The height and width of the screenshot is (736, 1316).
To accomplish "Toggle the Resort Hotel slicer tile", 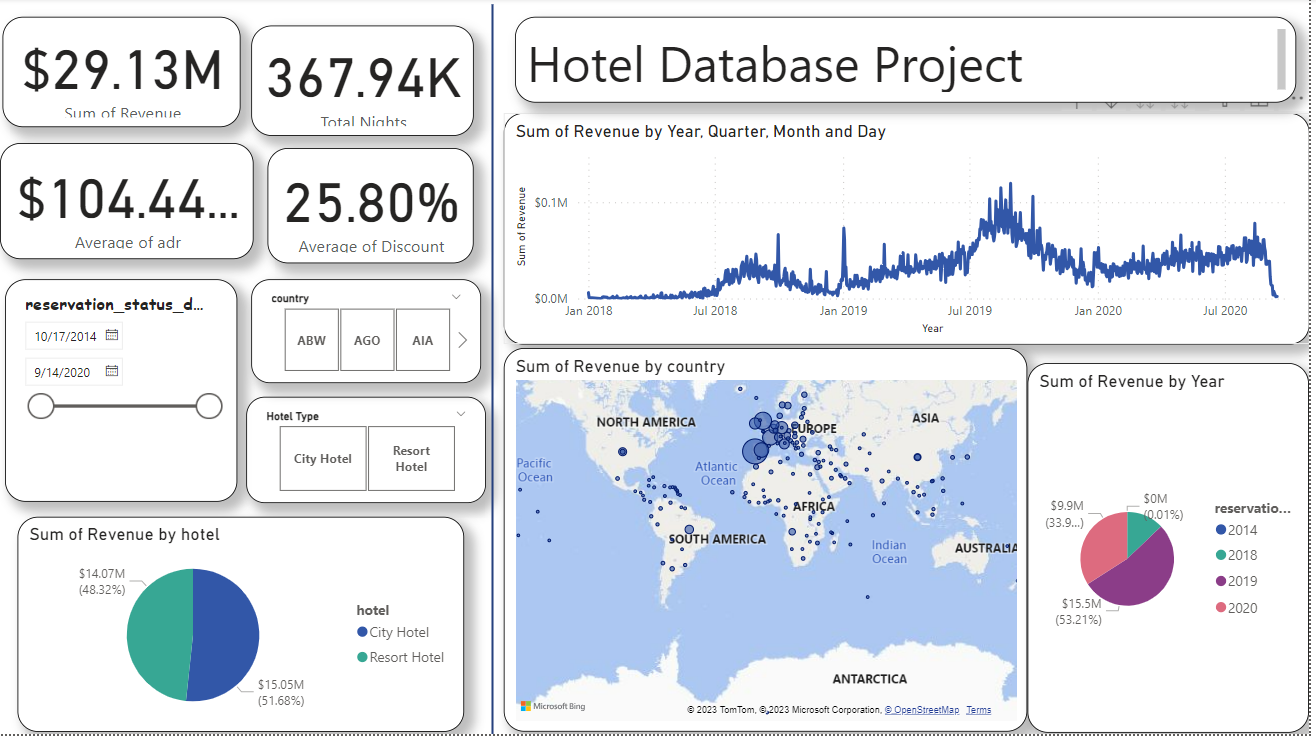I will pyautogui.click(x=411, y=459).
